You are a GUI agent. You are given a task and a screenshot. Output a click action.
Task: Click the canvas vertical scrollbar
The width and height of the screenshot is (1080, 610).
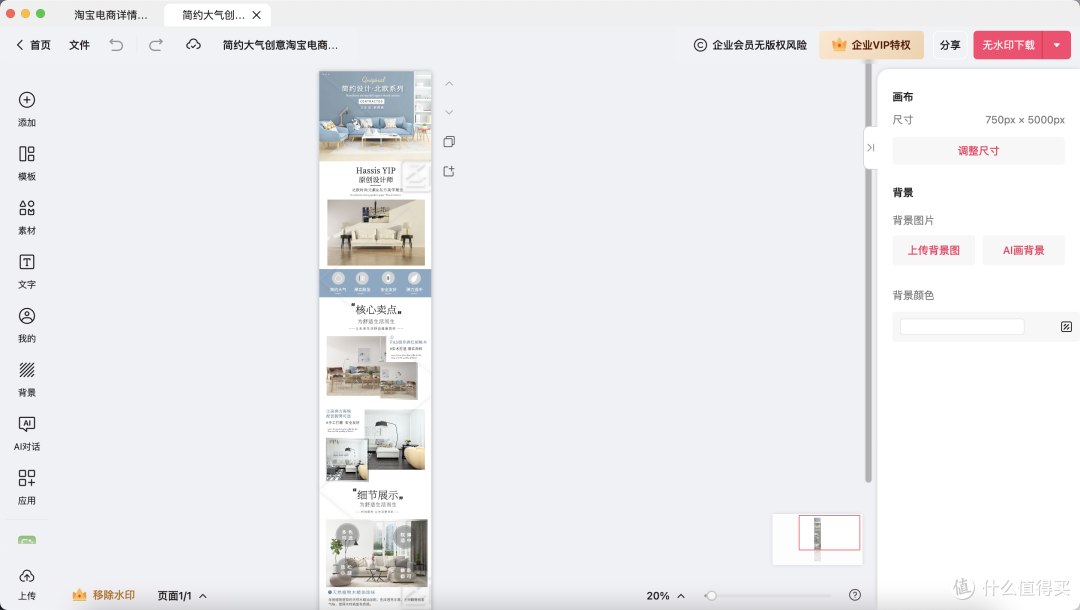868,272
